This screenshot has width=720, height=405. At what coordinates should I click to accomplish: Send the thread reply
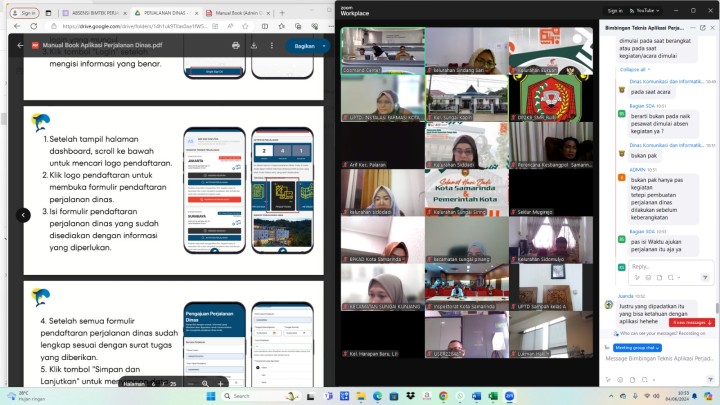click(705, 277)
